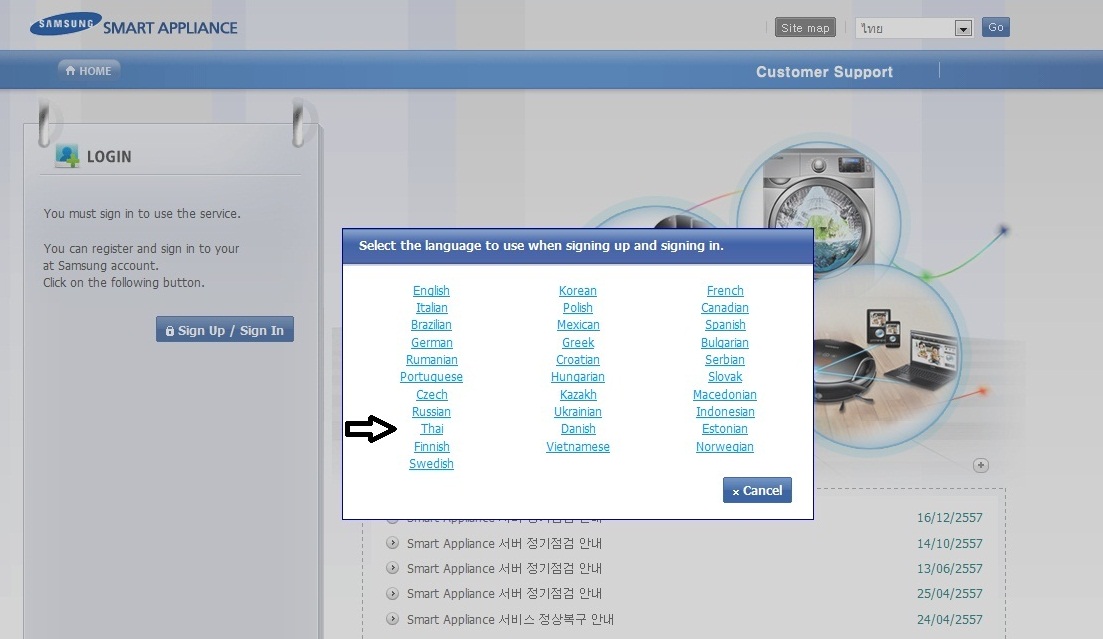Pick the Brazilian language link

(431, 324)
